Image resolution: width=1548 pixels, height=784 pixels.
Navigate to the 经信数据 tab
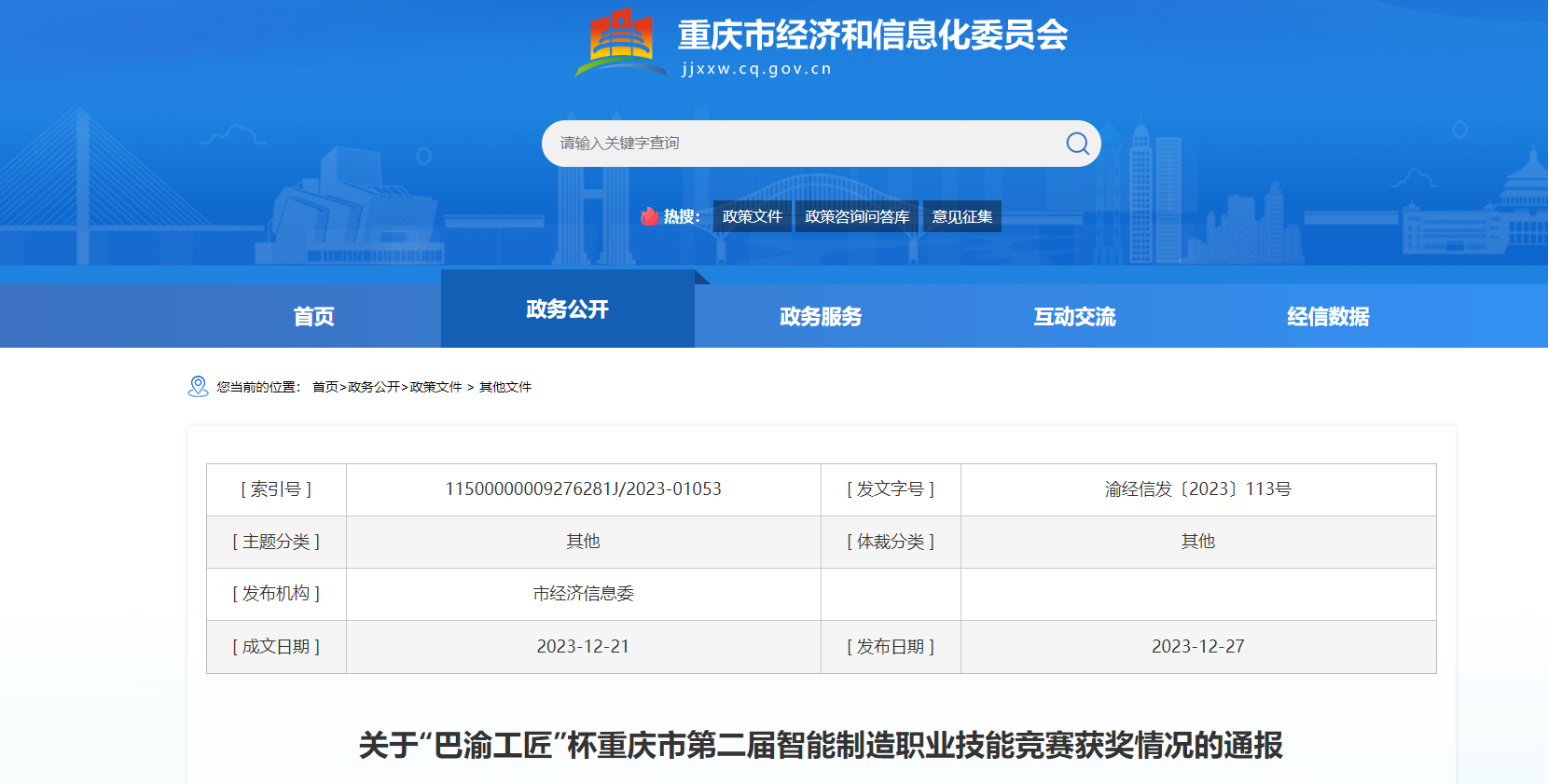[x=1328, y=316]
